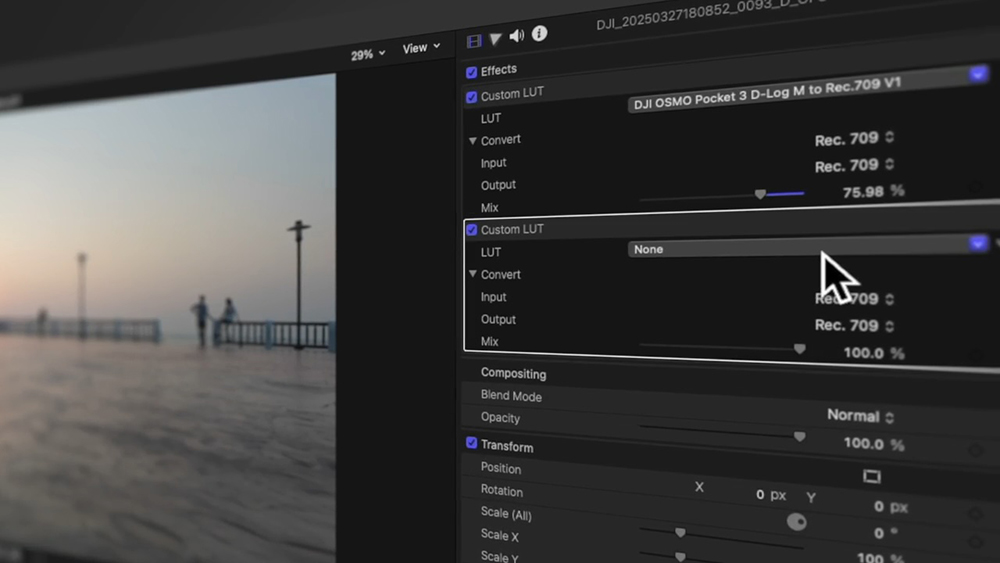
Task: Open the Info inspector icon
Action: [x=540, y=33]
